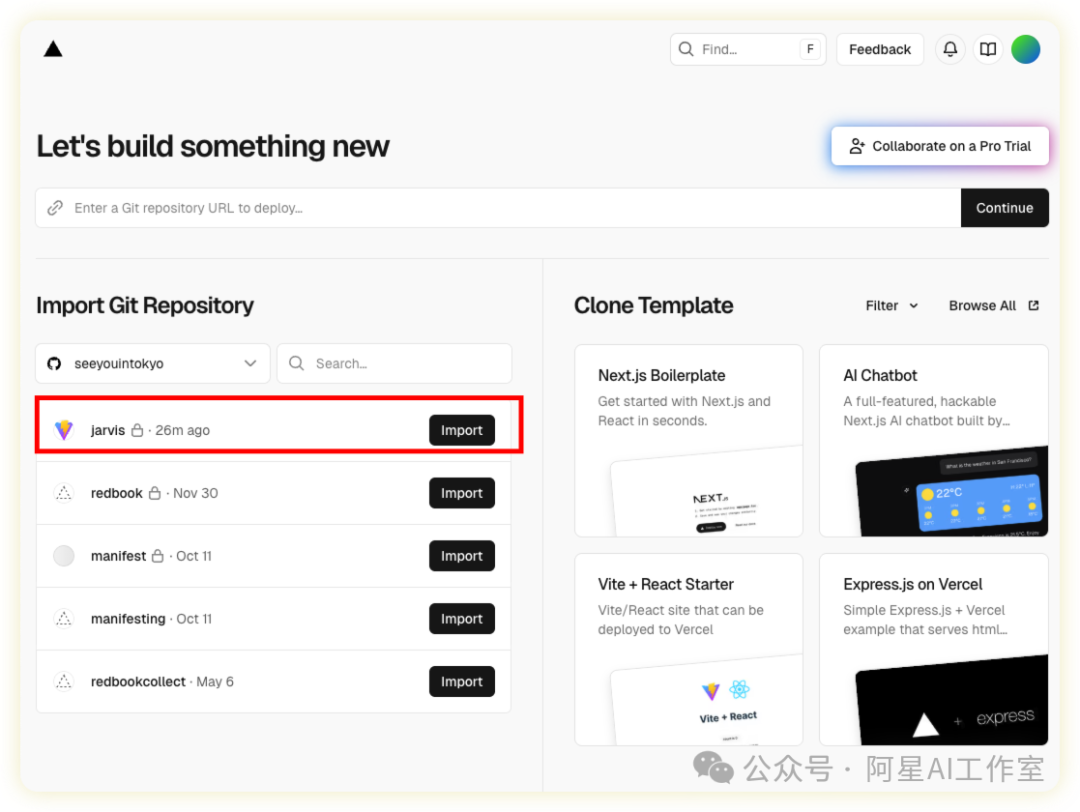Import the manifest repository

click(x=461, y=556)
